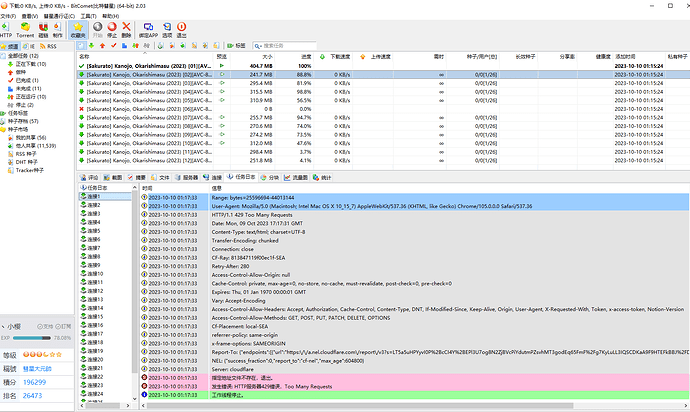
Task: Click the Bind APP (绑定APP) toolbar icon
Action: [148, 30]
